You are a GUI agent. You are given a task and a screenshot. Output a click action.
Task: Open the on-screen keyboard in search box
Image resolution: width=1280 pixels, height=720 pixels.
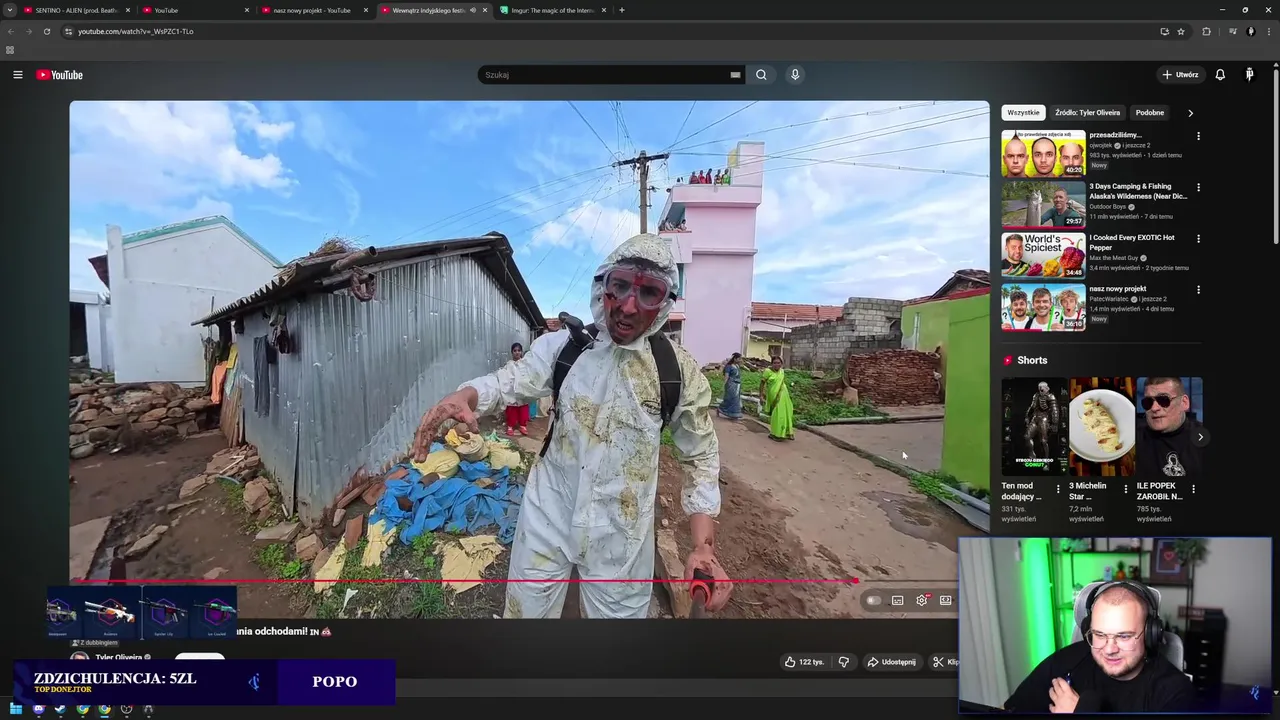[x=735, y=75]
